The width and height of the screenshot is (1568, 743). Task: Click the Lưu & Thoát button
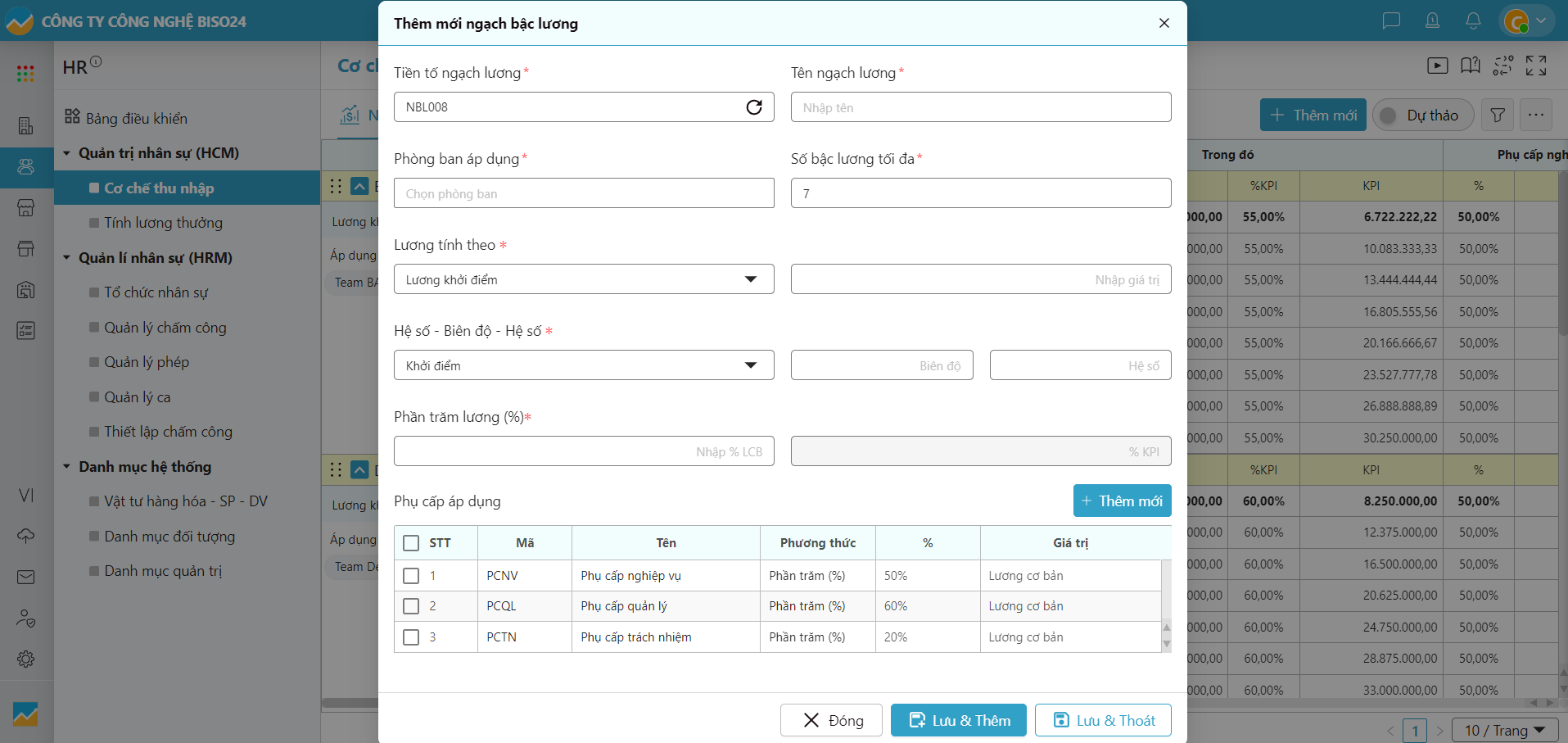(1103, 720)
